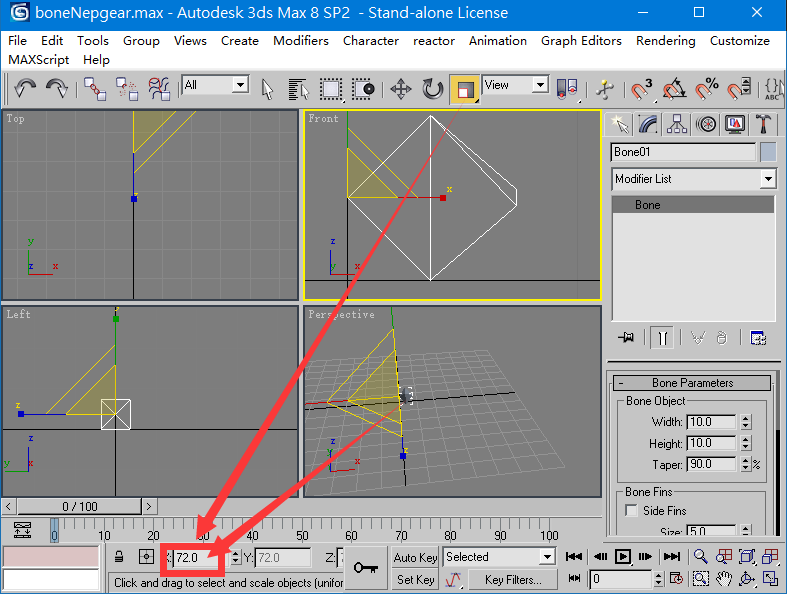
Task: Expand the selection filter All dropdown
Action: point(240,86)
